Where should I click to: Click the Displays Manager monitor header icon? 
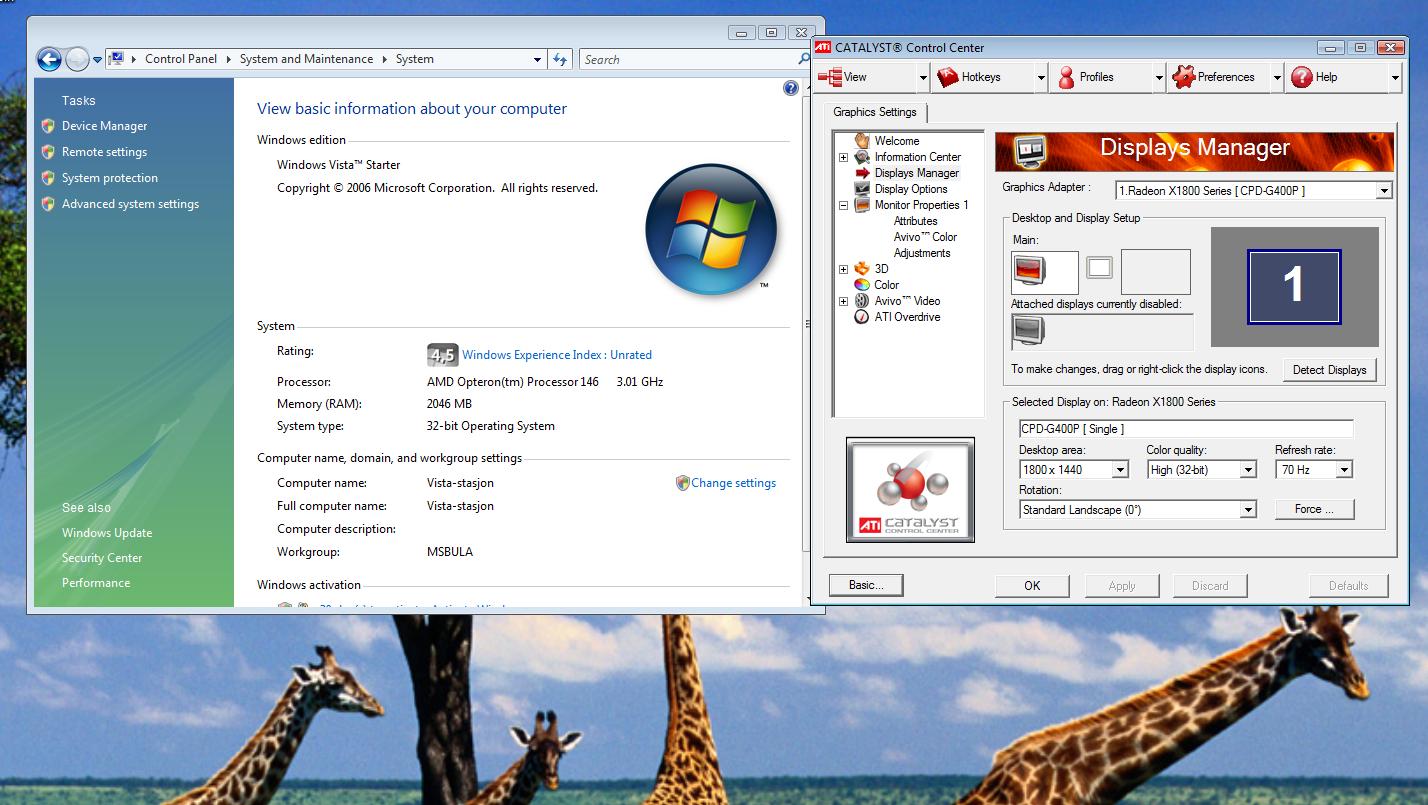tap(1029, 151)
